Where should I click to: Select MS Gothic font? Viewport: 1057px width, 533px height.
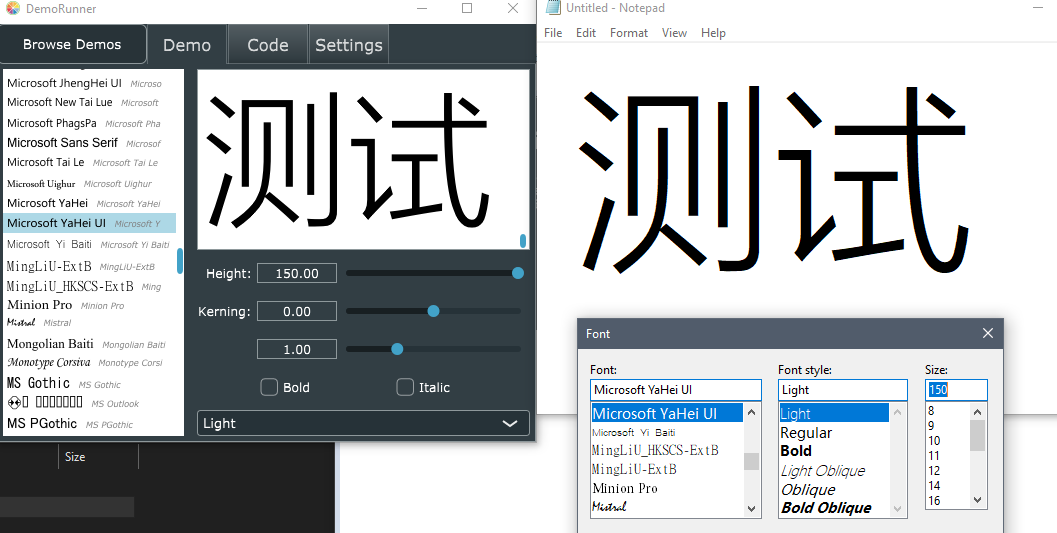92,383
